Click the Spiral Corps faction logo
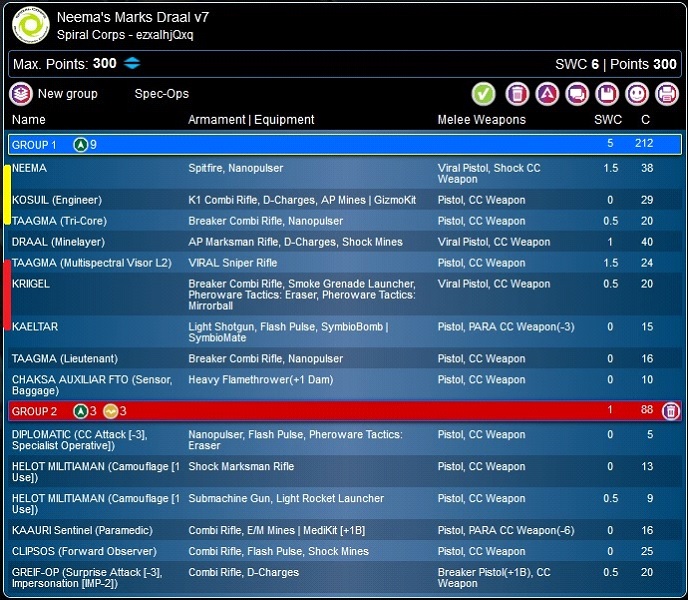 click(30, 26)
